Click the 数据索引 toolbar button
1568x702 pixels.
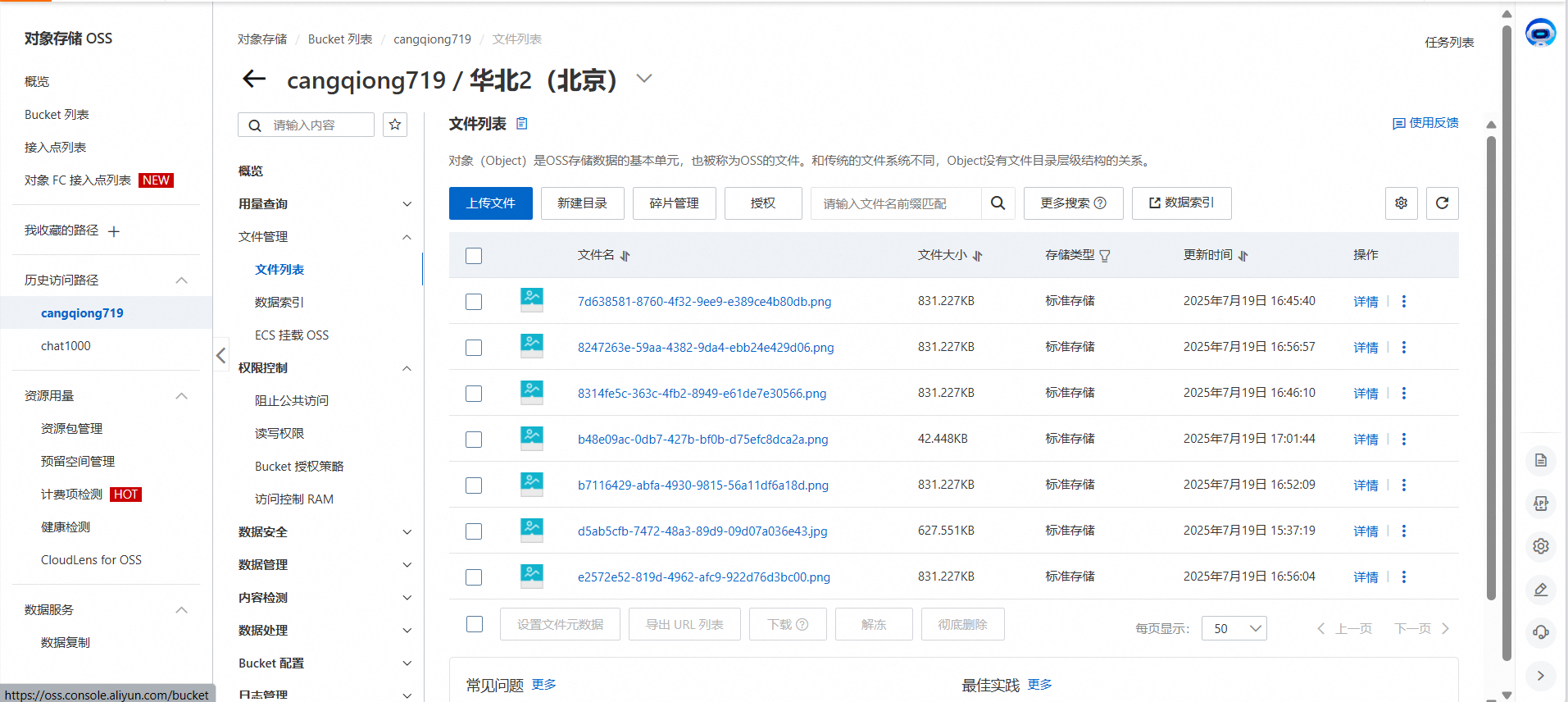click(1181, 203)
